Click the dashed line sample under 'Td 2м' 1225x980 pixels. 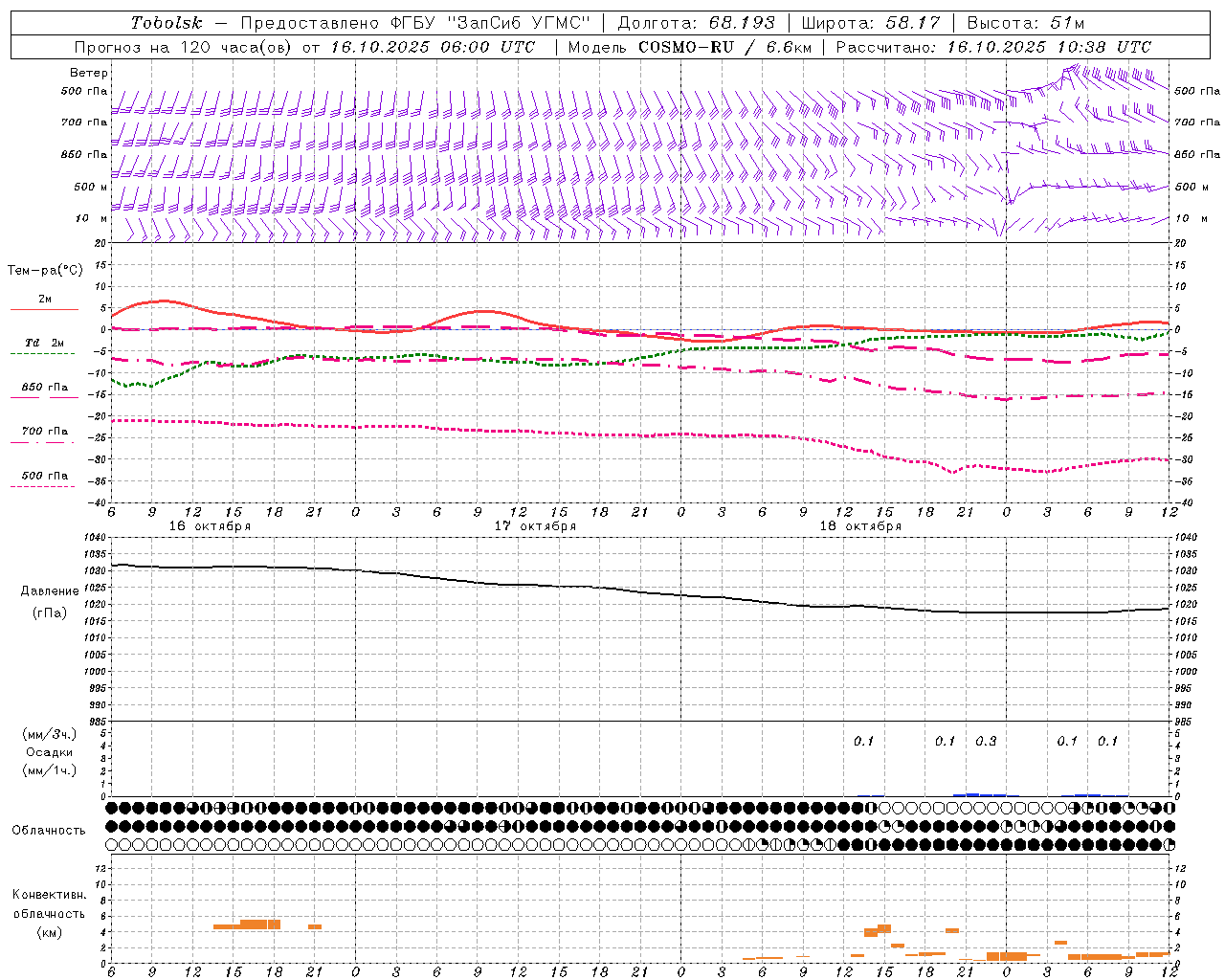42,354
